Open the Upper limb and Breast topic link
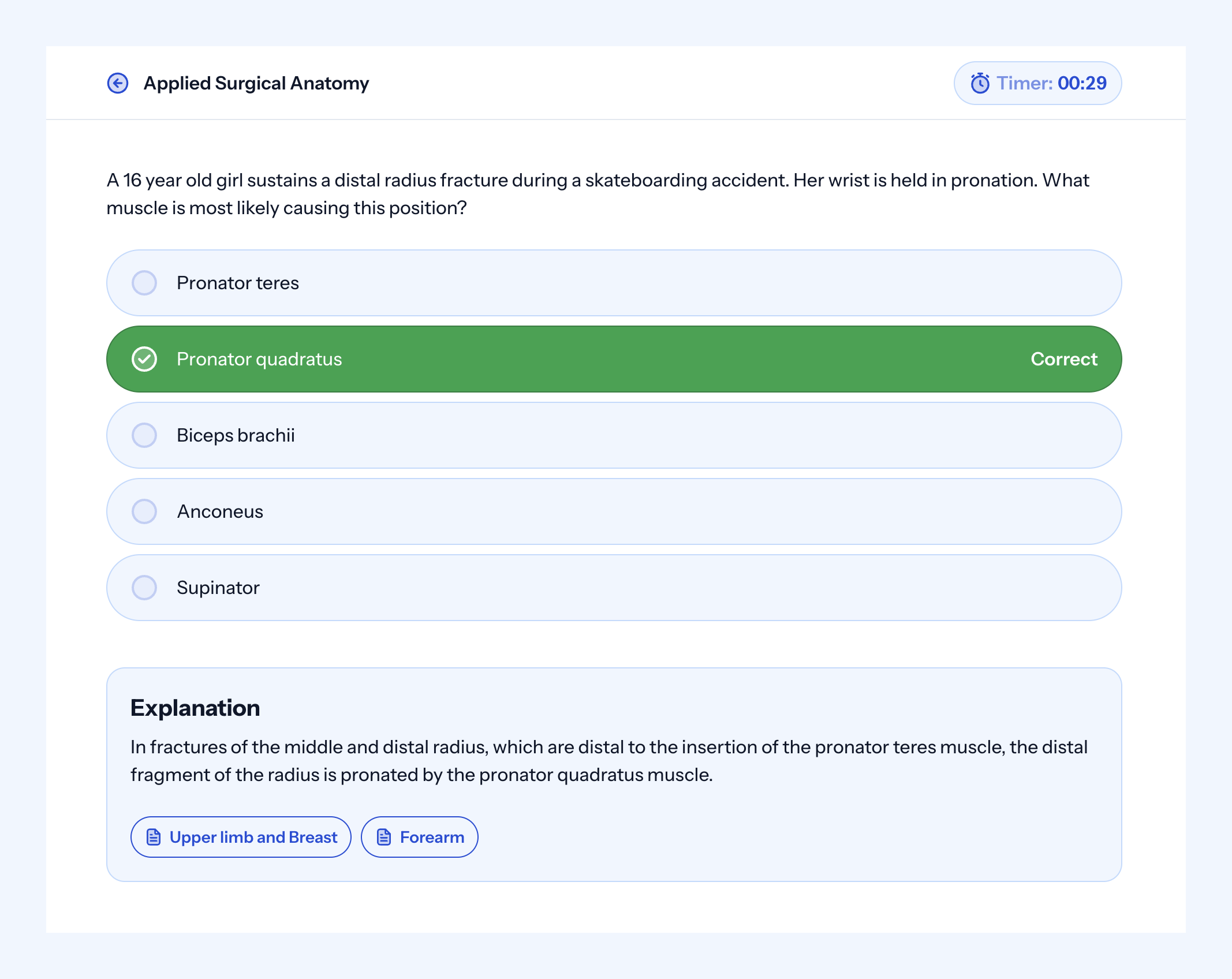Screen dimensions: 1232x979 point(241,837)
